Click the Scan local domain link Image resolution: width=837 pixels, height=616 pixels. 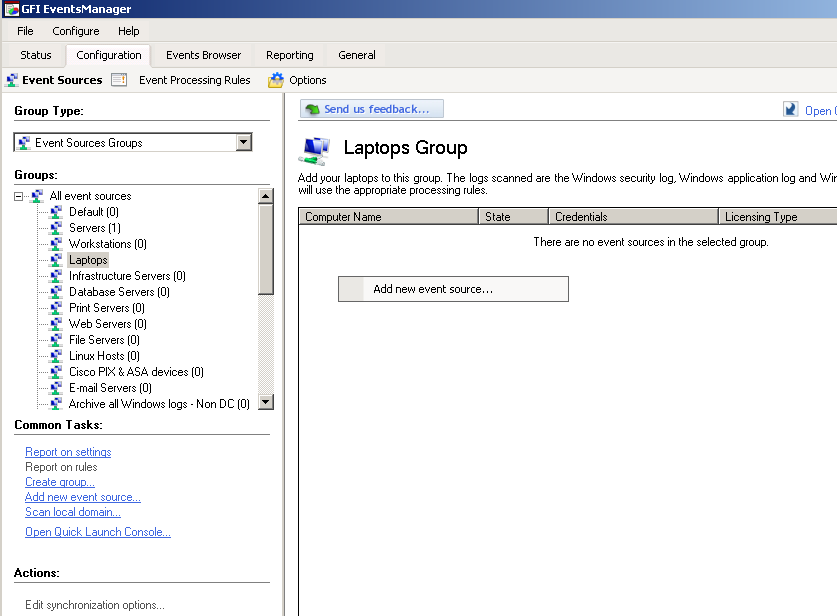coord(73,512)
